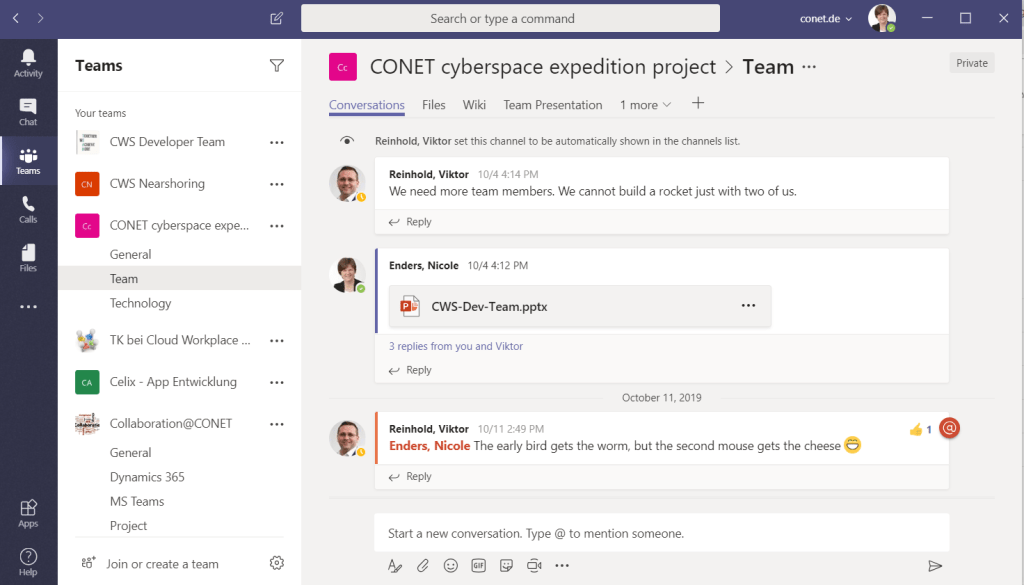This screenshot has height=585, width=1024.
Task: Switch to the Files tab
Action: 433,104
